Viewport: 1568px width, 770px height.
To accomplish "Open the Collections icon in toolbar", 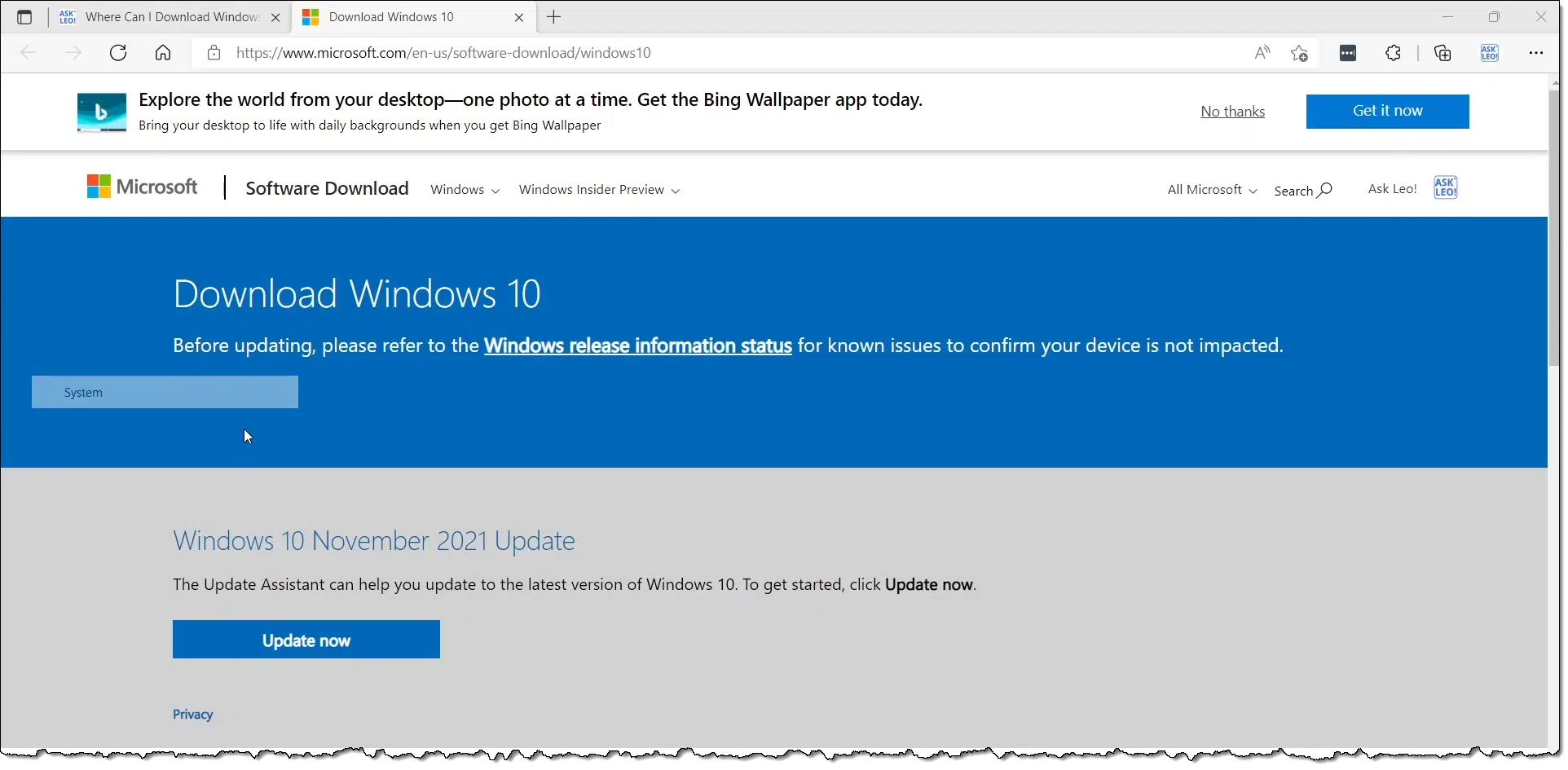I will [x=1442, y=53].
